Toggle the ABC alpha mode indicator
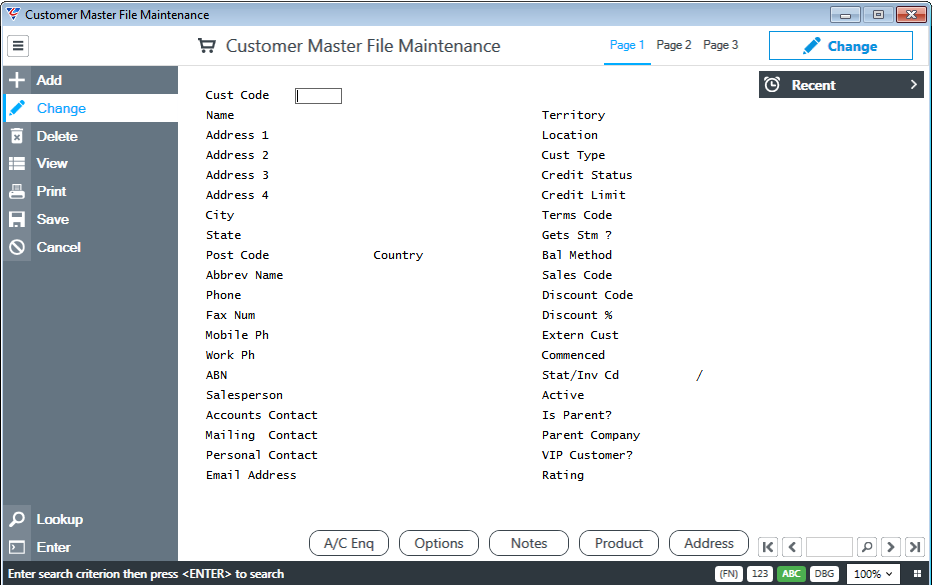Screen dimensions: 933x585 coord(791,574)
